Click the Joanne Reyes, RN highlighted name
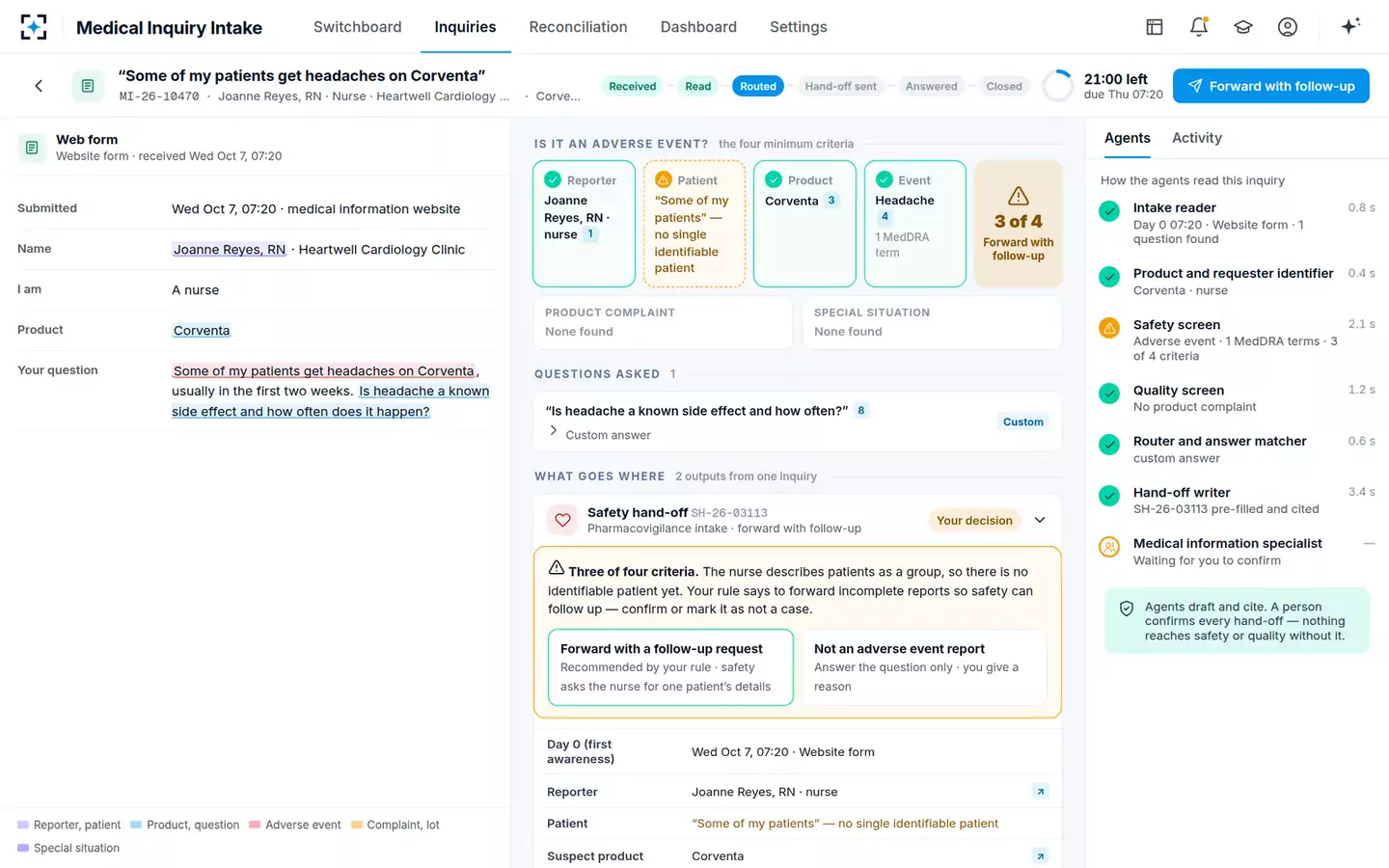 (230, 249)
